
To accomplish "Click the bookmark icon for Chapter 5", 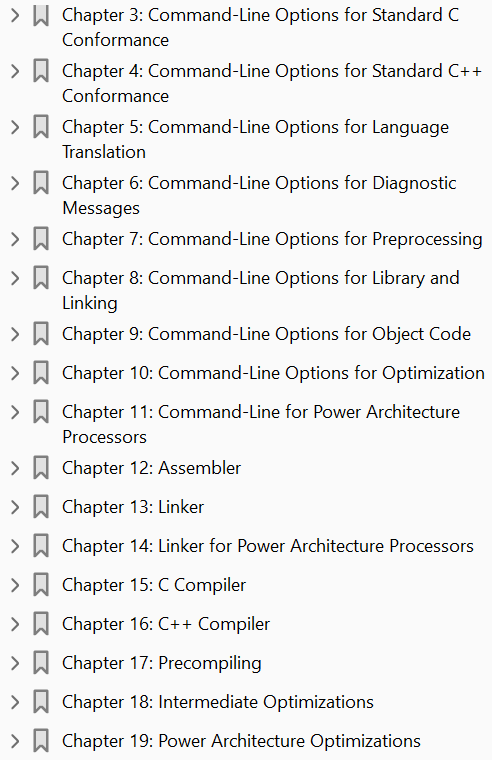I will 41,127.
